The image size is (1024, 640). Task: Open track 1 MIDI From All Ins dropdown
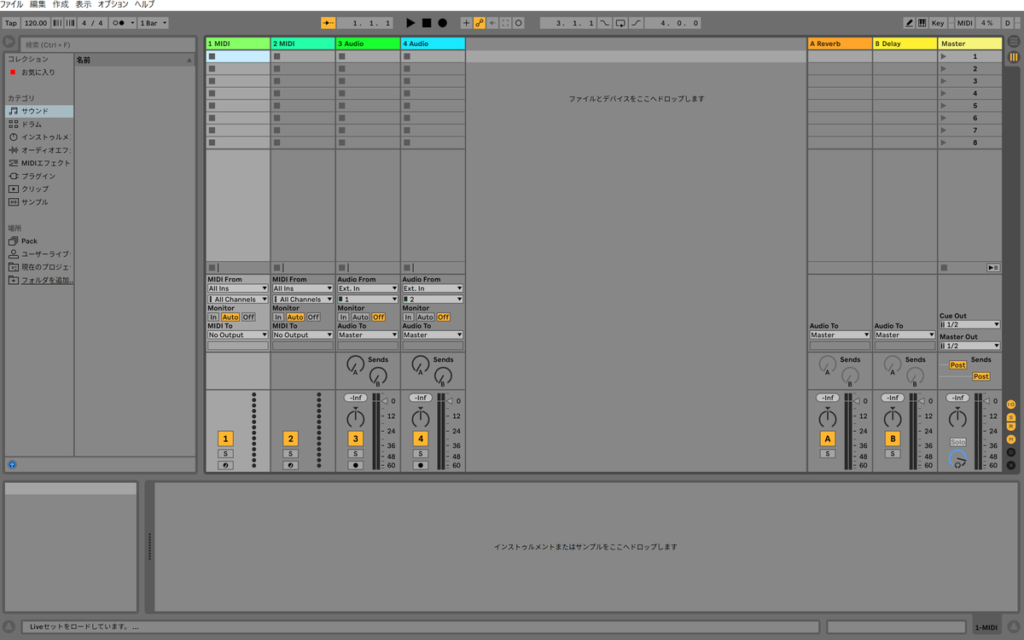pyautogui.click(x=238, y=289)
